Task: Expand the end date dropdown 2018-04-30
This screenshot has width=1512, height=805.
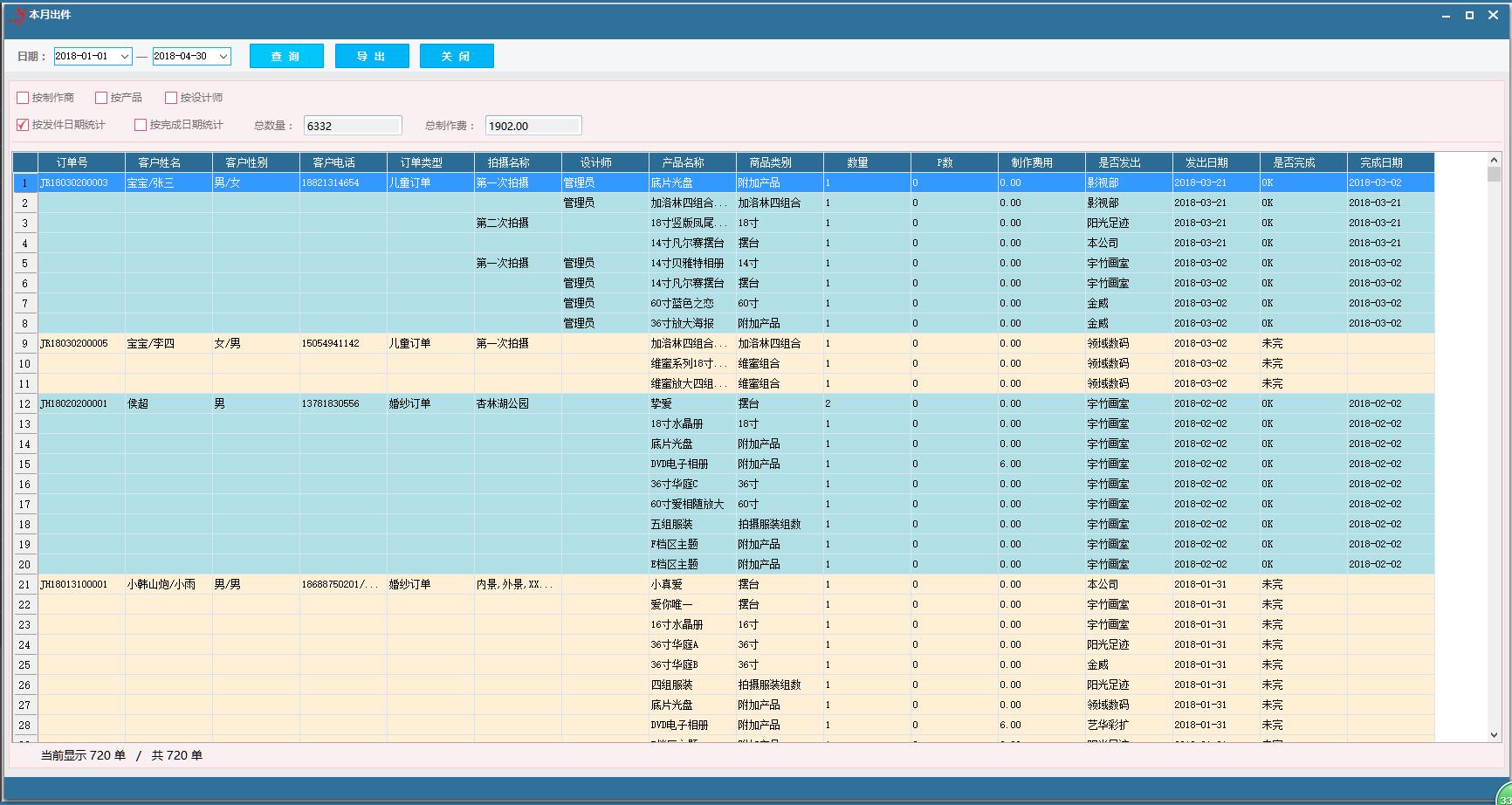Action: [223, 57]
